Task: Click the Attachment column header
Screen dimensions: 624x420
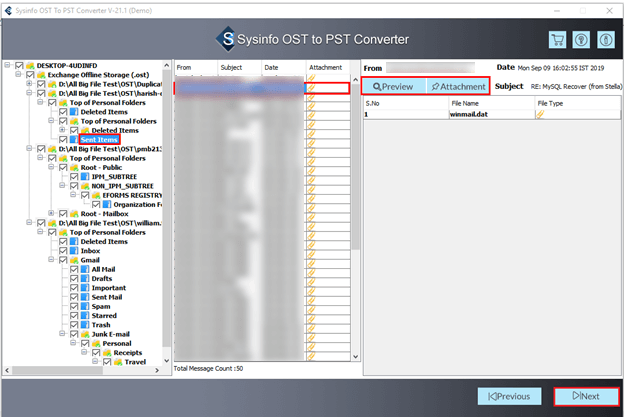Action: pyautogui.click(x=328, y=68)
